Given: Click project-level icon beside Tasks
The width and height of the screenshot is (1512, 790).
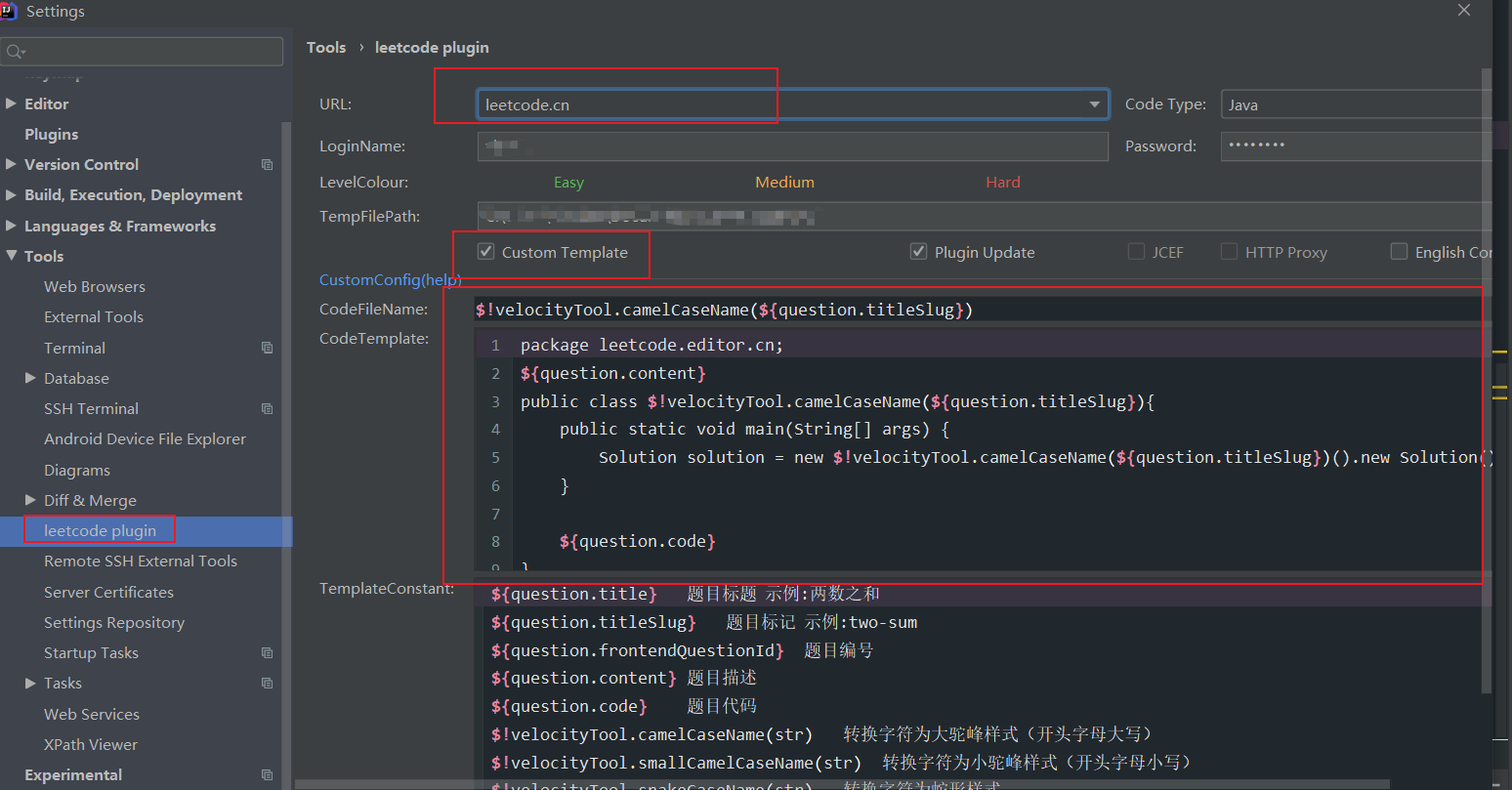Looking at the screenshot, I should 267,684.
